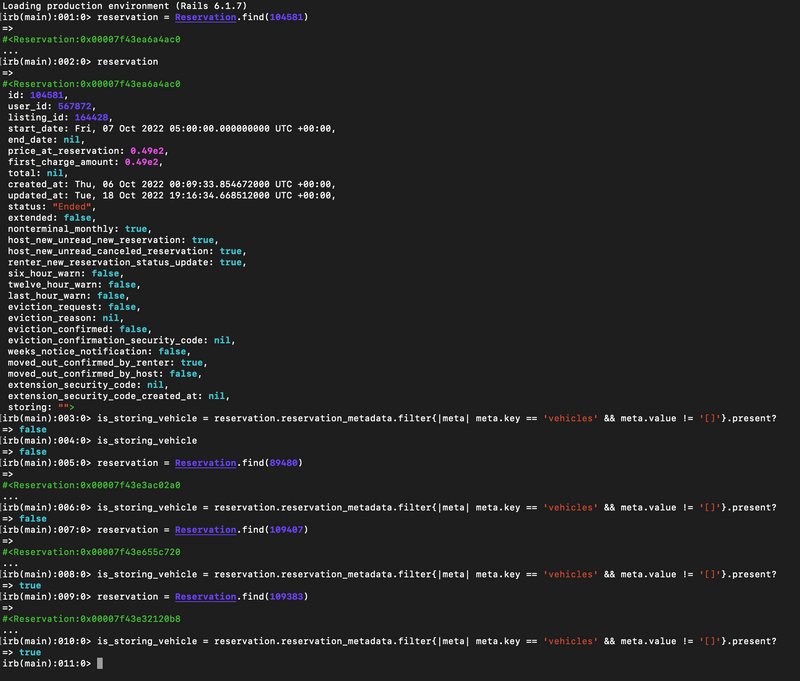Image resolution: width=800 pixels, height=681 pixels.
Task: Click the storing: "" line
Action: coord(41,407)
